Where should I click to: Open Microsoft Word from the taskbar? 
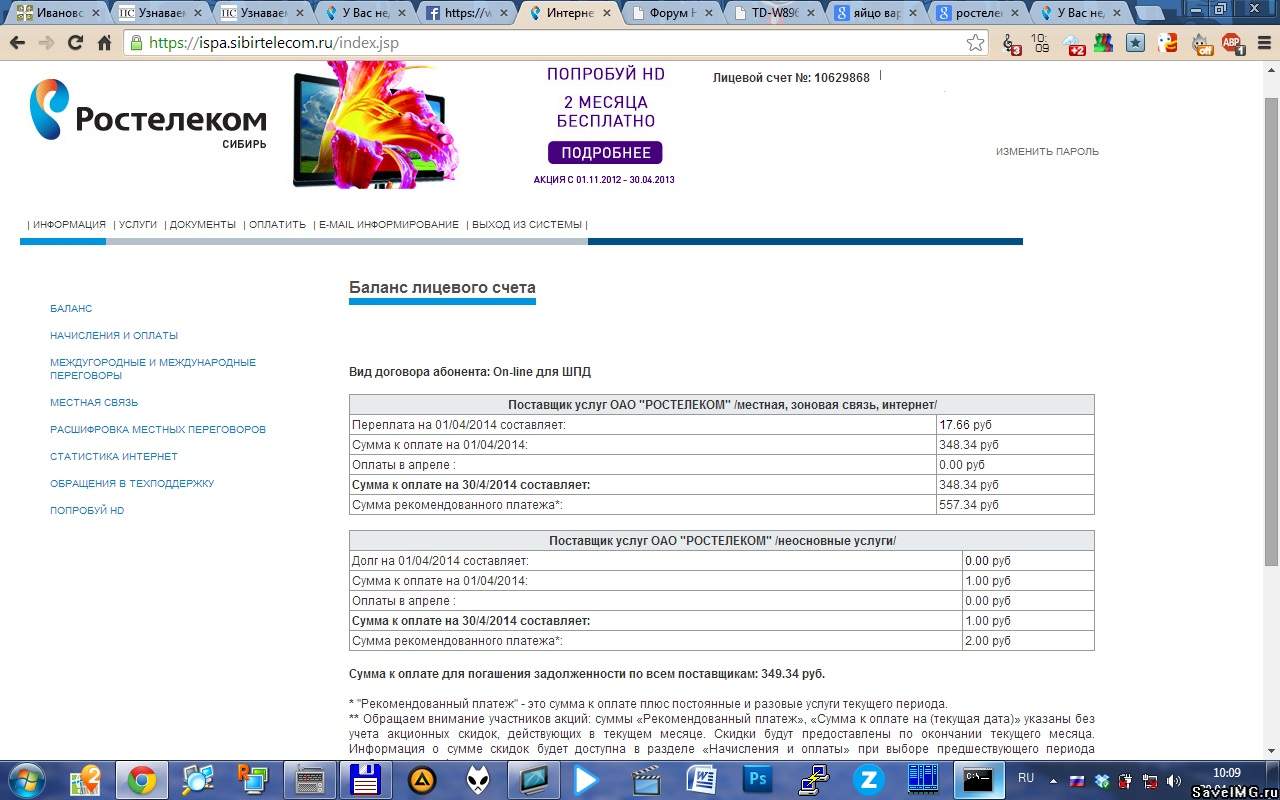pos(701,779)
